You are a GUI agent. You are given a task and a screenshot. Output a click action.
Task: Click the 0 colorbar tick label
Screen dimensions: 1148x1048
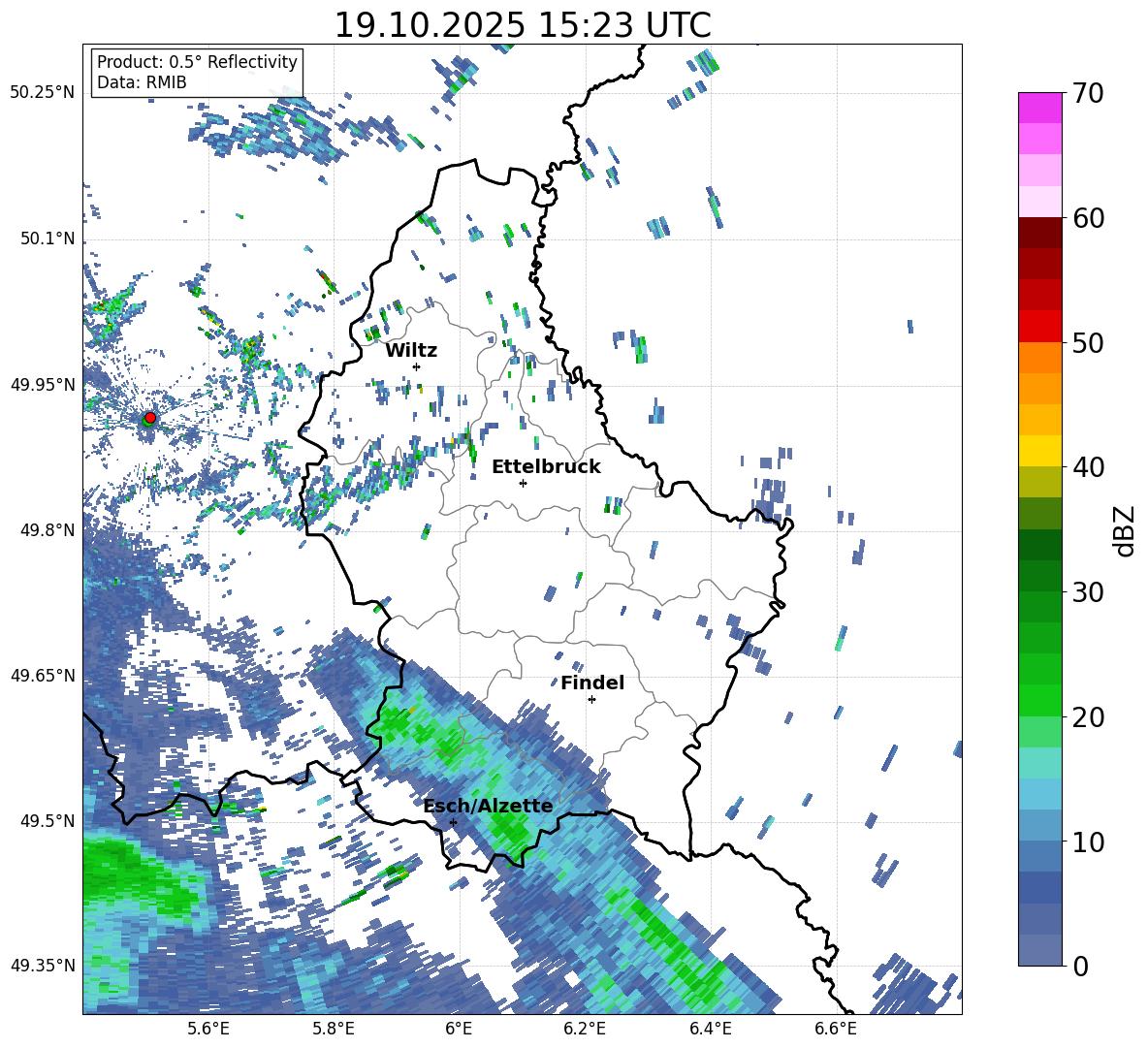point(1080,966)
